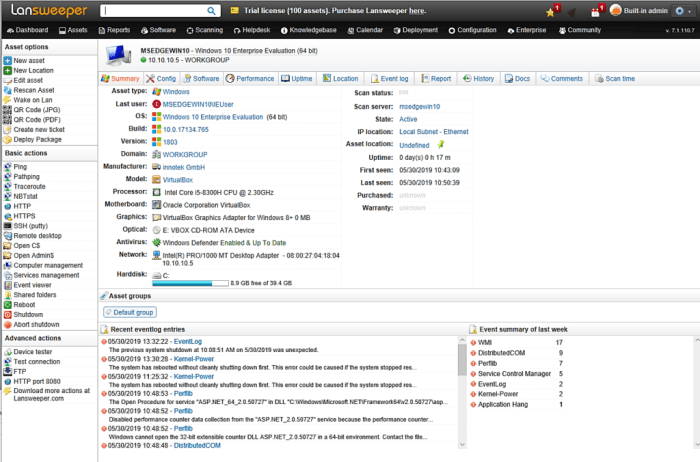Screen dimensions: 700x462
Task: Open the Helpdesk menu
Action: click(252, 30)
